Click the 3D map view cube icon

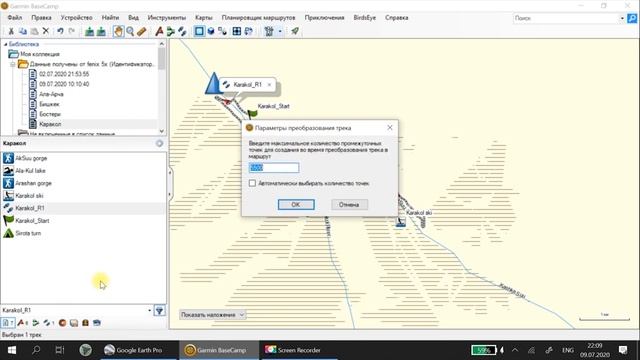[x=211, y=31]
